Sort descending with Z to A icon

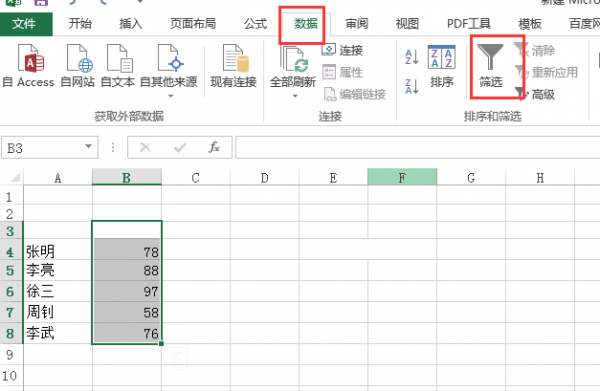pyautogui.click(x=412, y=86)
